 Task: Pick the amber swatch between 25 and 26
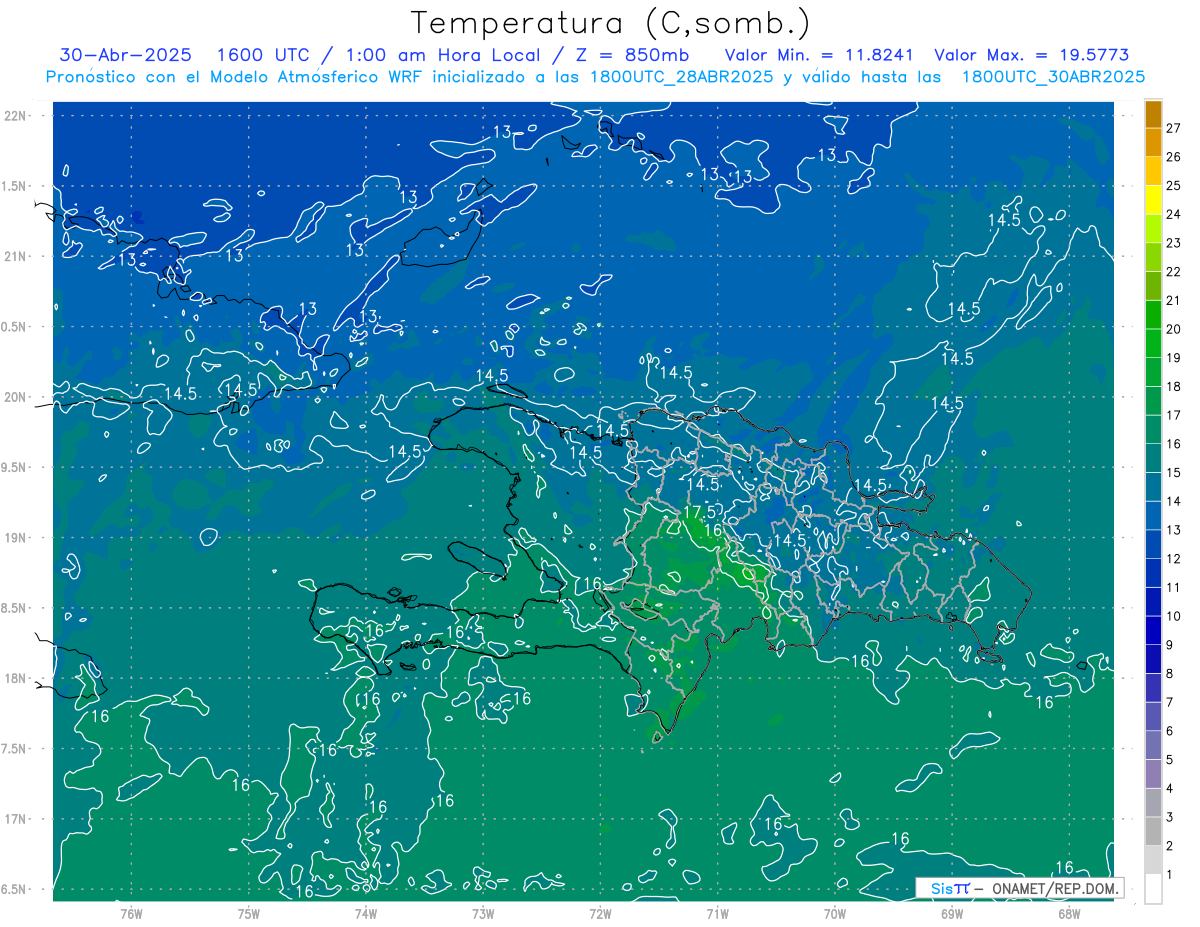click(1153, 171)
